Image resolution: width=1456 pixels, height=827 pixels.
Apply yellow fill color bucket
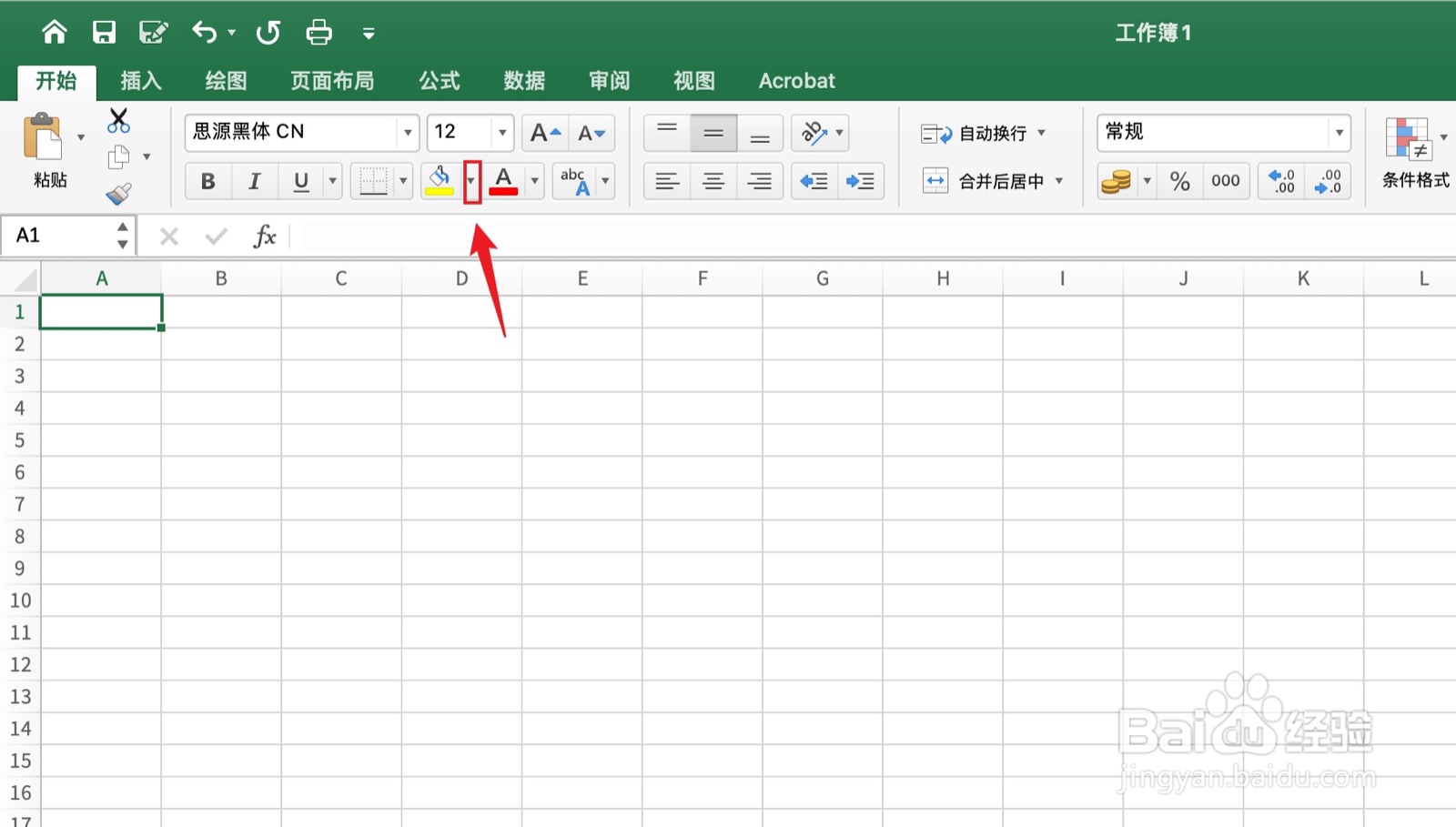click(x=440, y=181)
